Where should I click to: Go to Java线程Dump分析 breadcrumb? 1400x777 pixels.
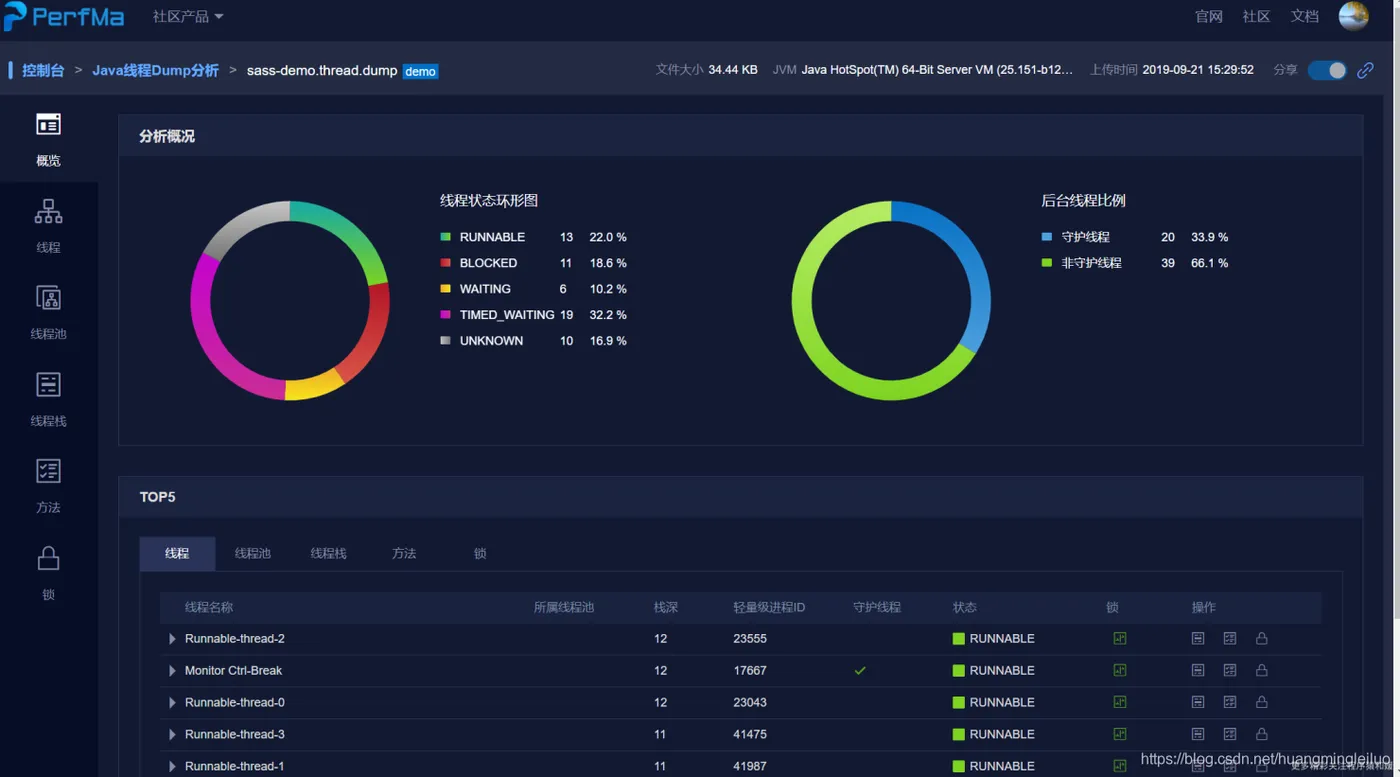click(155, 71)
